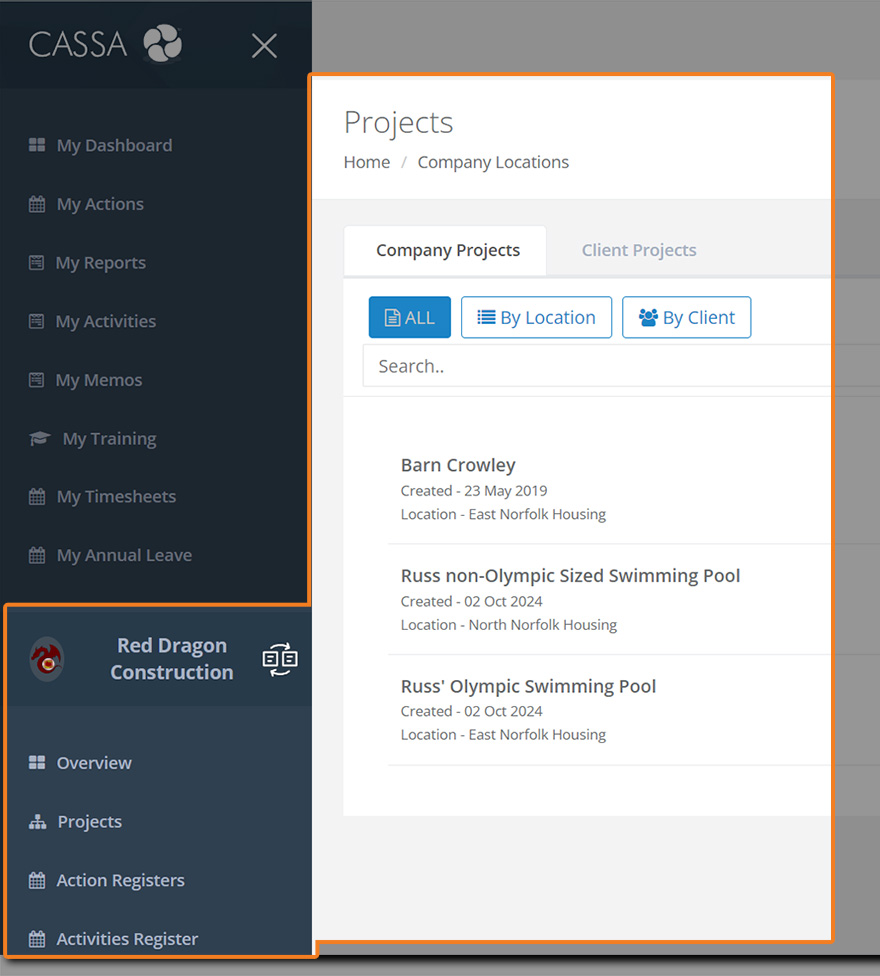Switch to Client Projects tab

(639, 250)
